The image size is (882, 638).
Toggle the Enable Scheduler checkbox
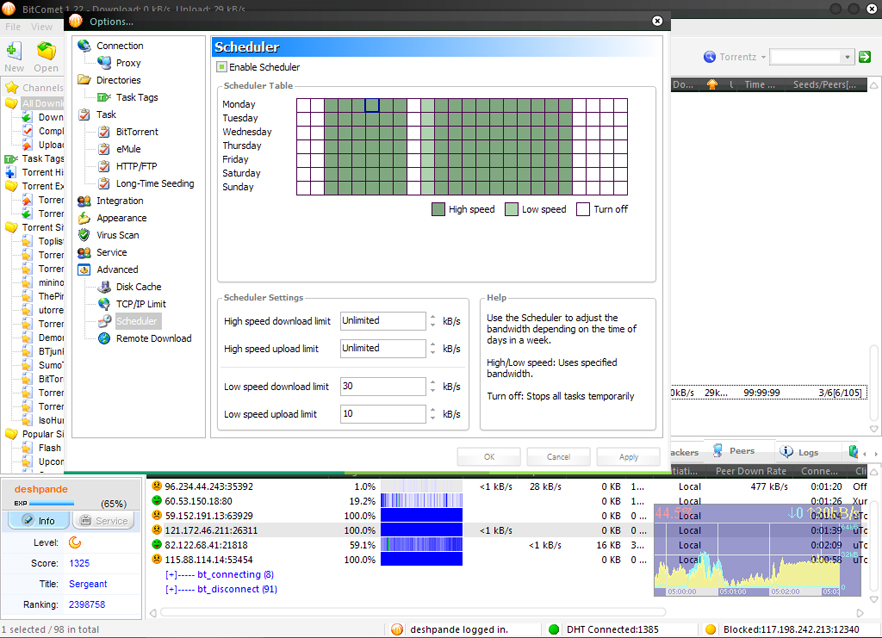pyautogui.click(x=222, y=67)
